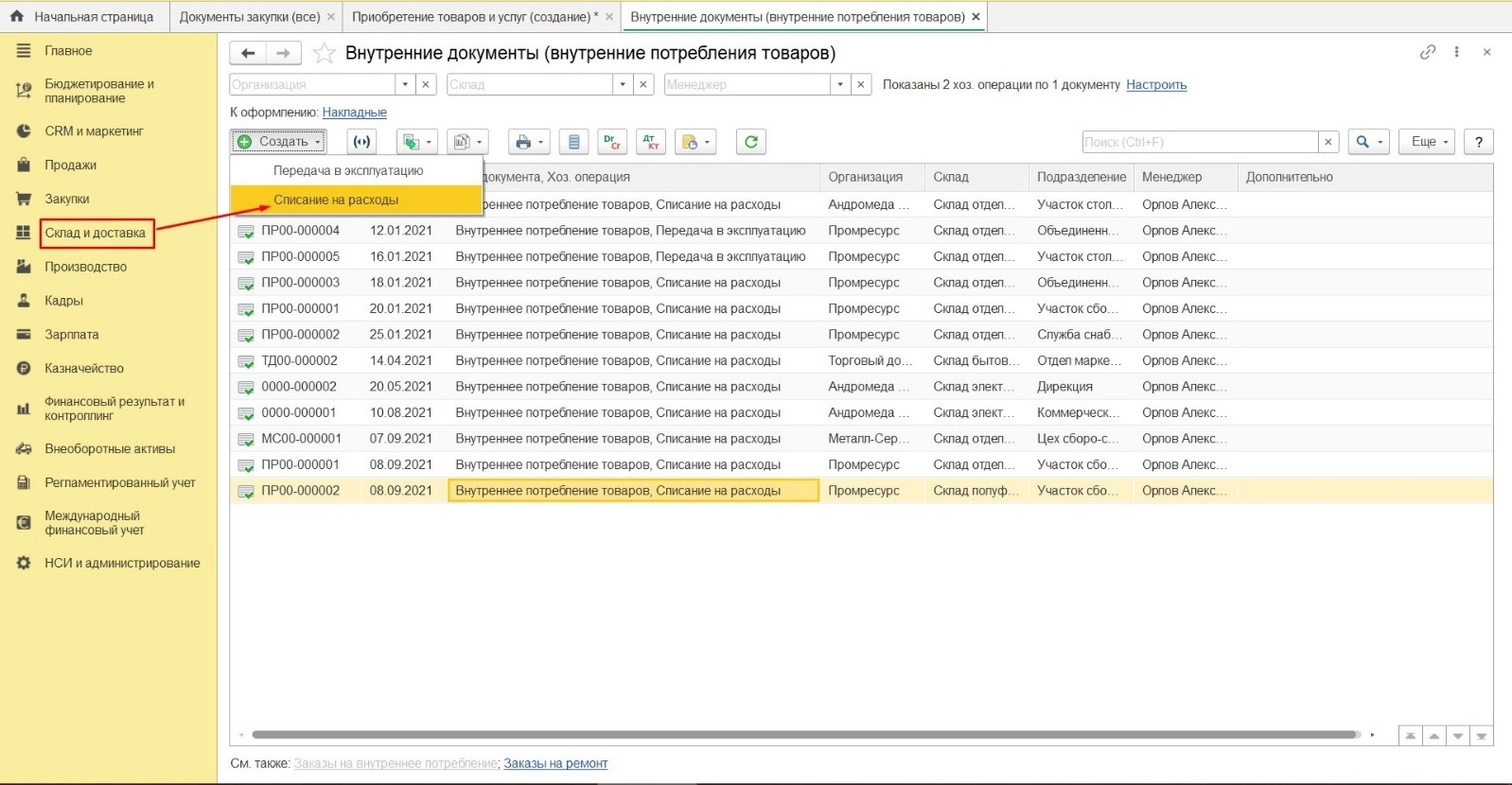Click the Настроить link
The height and width of the screenshot is (785, 1512).
pos(1156,85)
